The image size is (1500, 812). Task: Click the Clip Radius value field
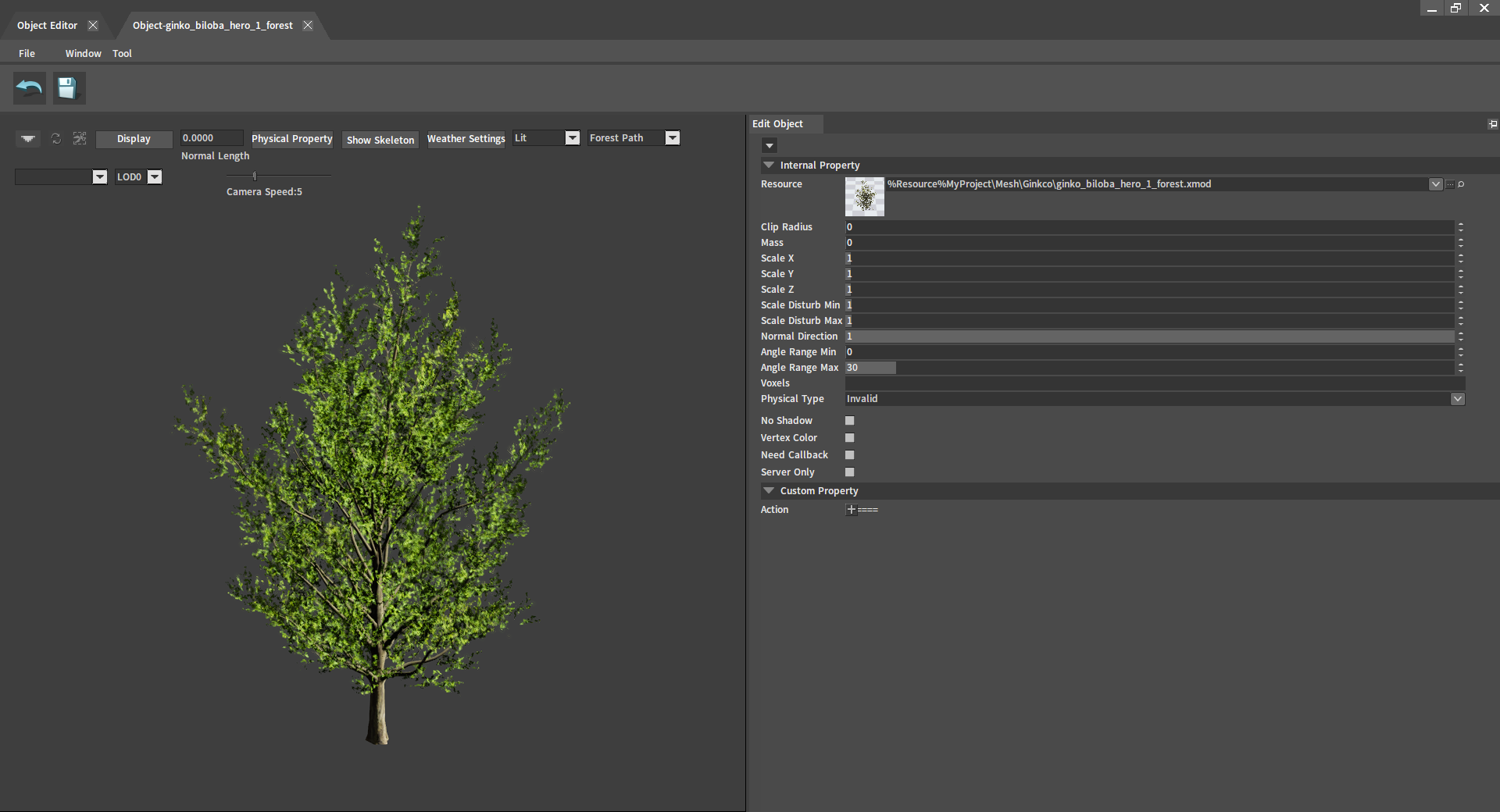(1150, 227)
